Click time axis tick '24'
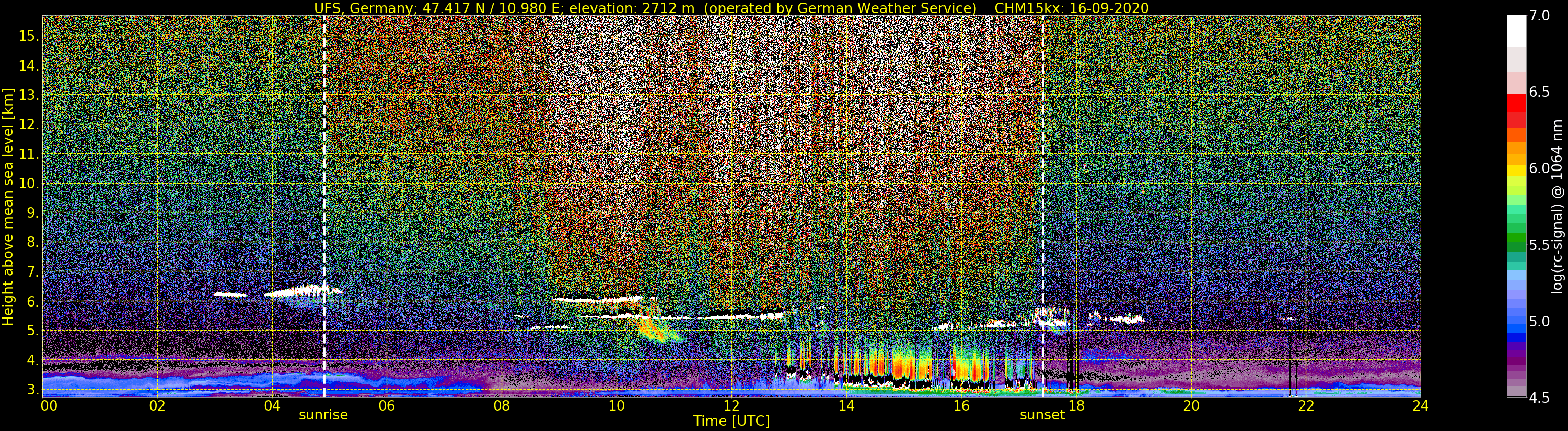The image size is (1568, 431). click(x=1421, y=405)
